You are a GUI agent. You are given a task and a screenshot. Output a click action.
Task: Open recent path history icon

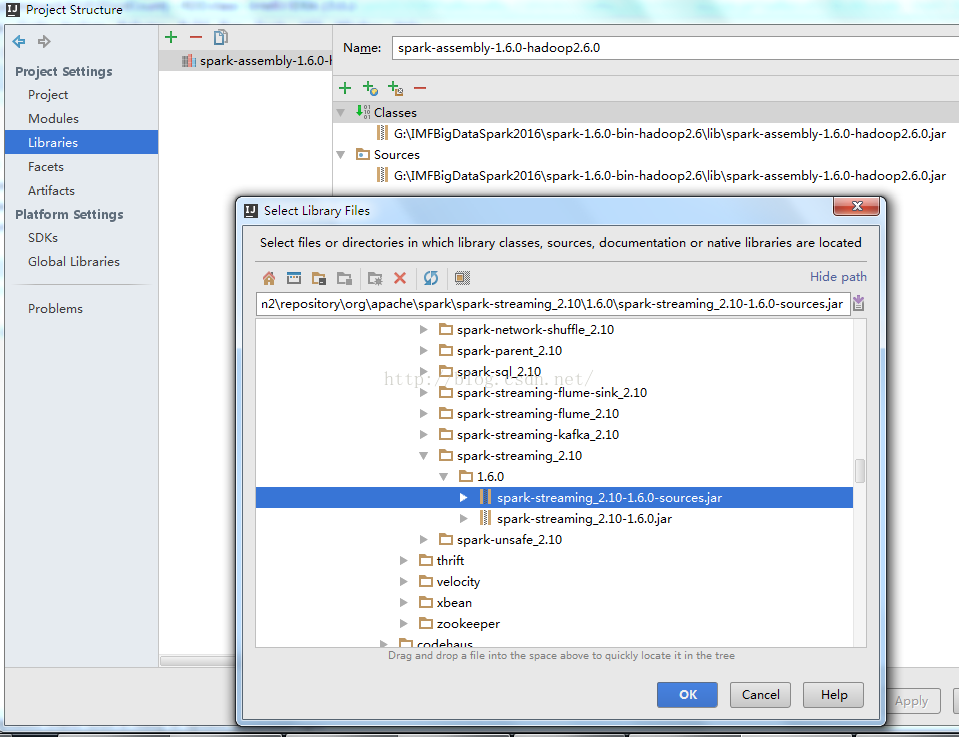(x=859, y=303)
